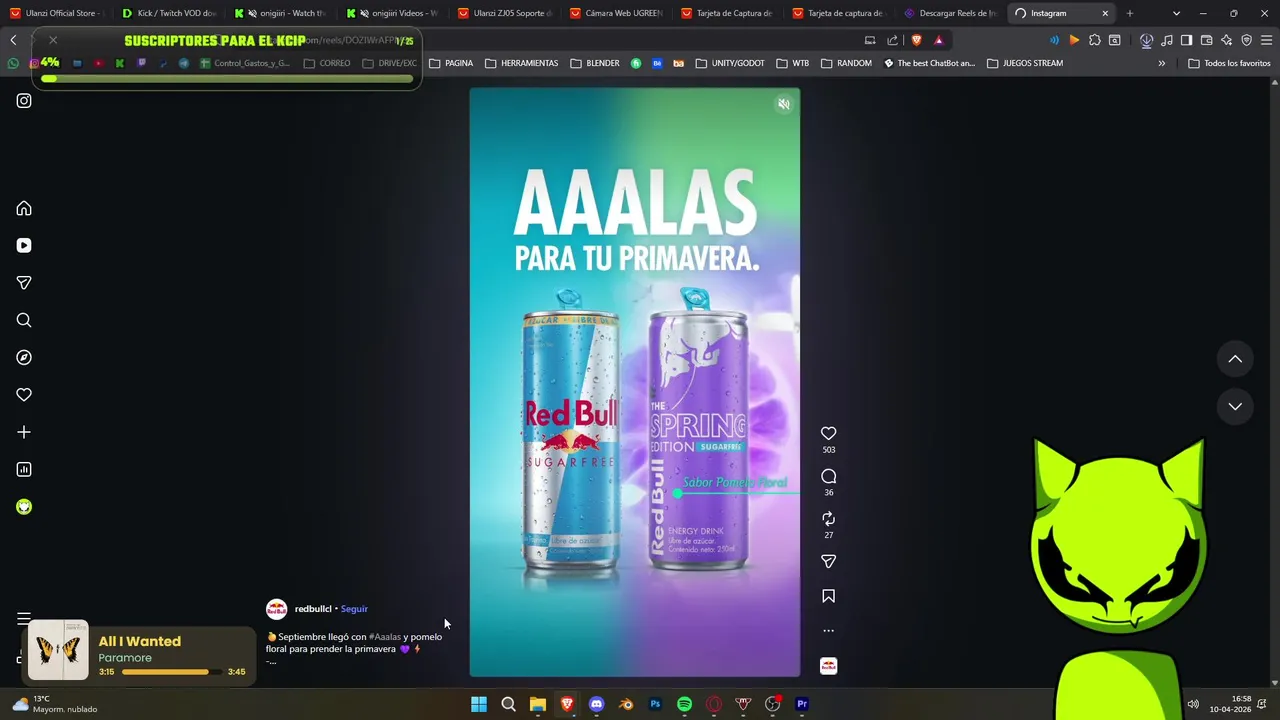The image size is (1280, 720).
Task: Open the browser extensions puzzle icon
Action: pos(1095,40)
